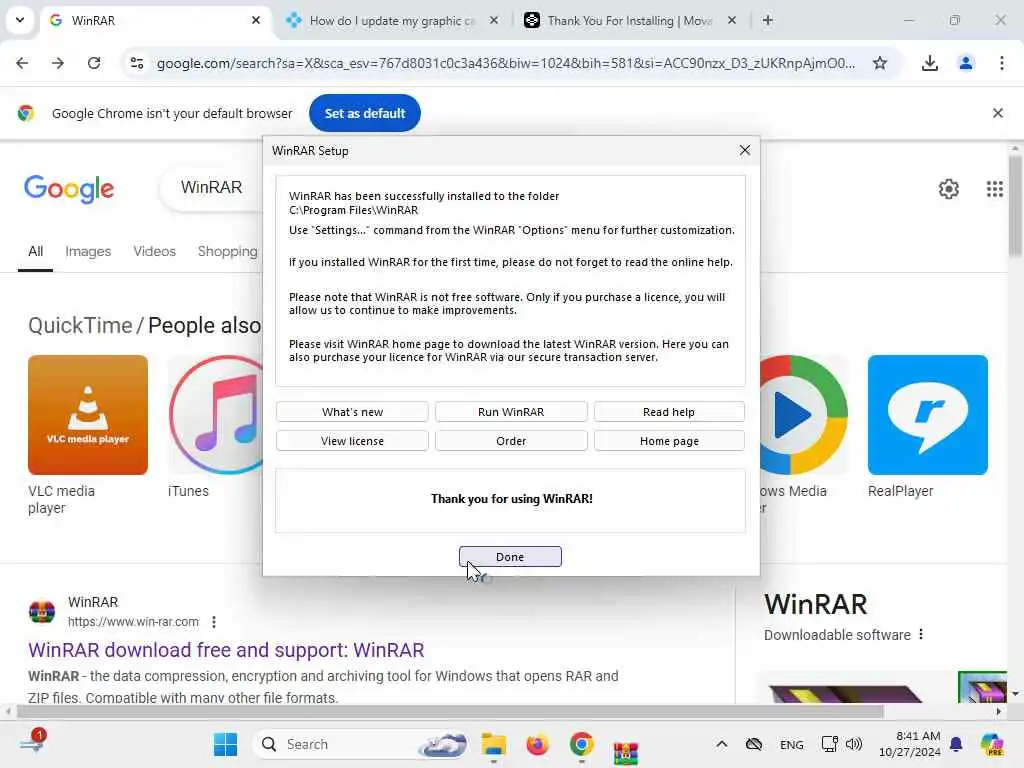Click the Google logo
1024x768 pixels.
coord(69,189)
